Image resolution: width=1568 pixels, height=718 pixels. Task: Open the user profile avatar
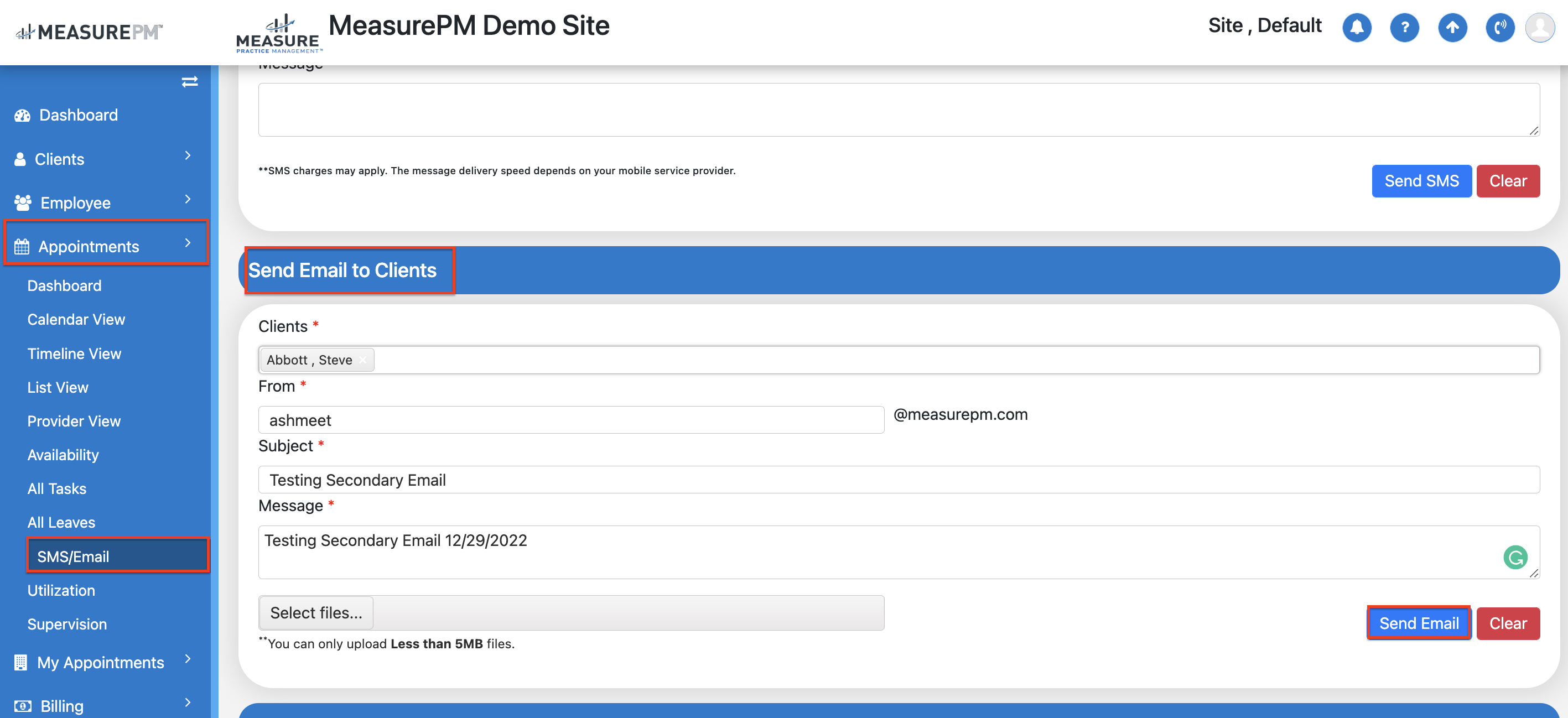(1539, 28)
